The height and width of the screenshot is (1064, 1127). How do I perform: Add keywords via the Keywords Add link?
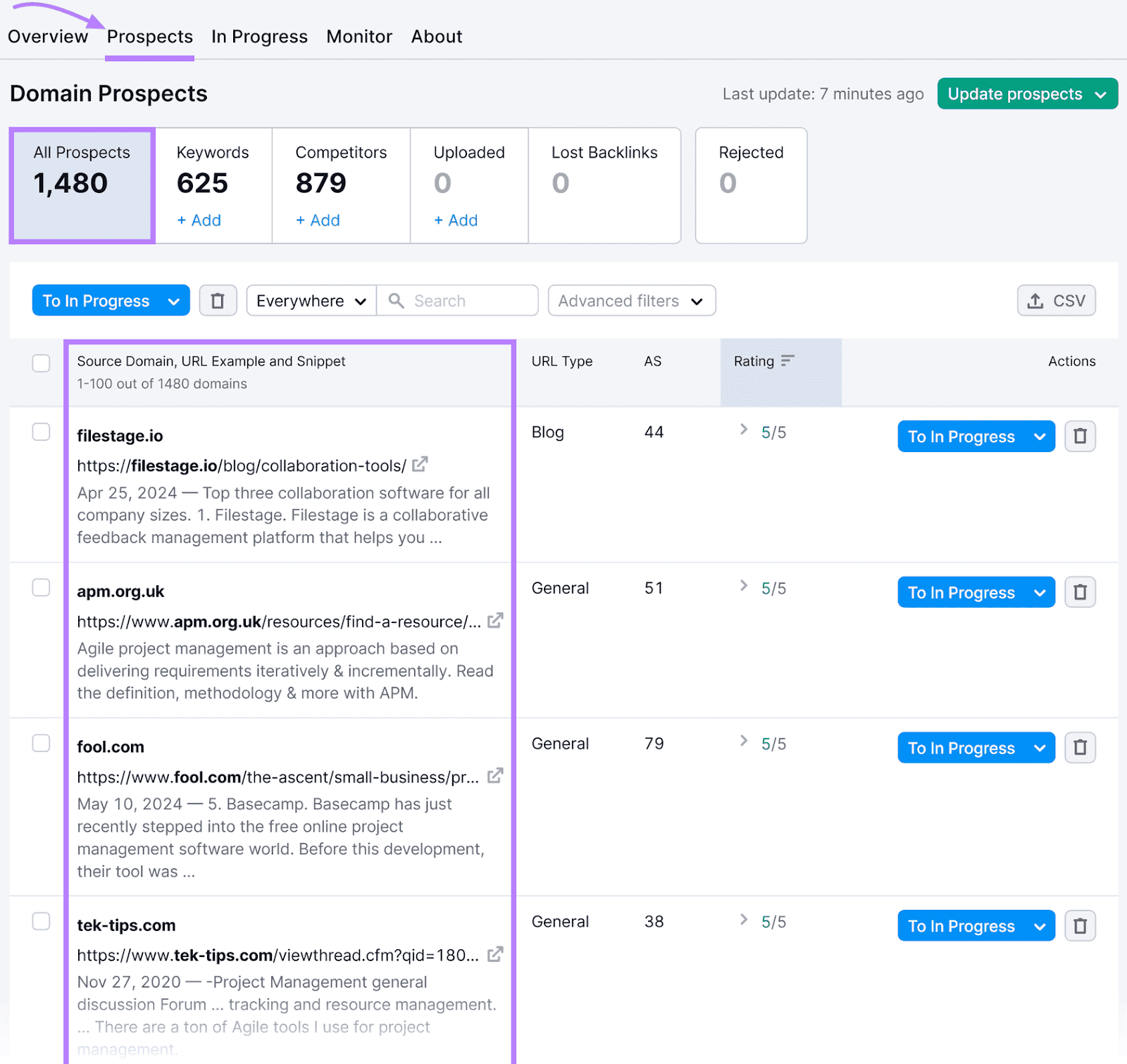coord(199,220)
